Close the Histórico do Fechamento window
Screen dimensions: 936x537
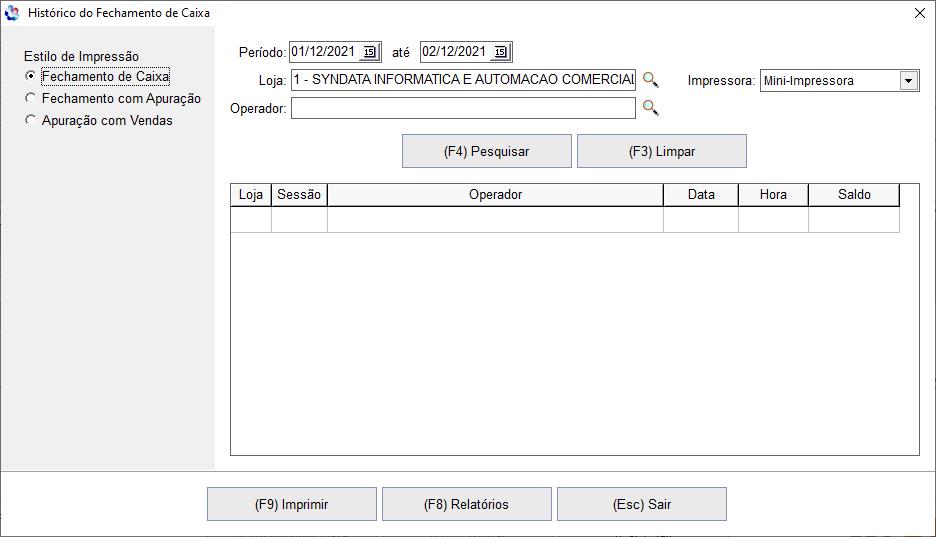click(919, 13)
